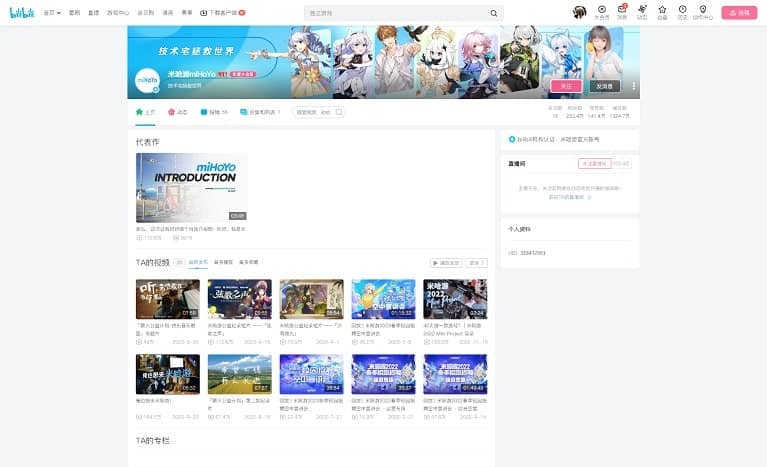
Task: Open 漫画 in the top navigation
Action: pyautogui.click(x=168, y=13)
